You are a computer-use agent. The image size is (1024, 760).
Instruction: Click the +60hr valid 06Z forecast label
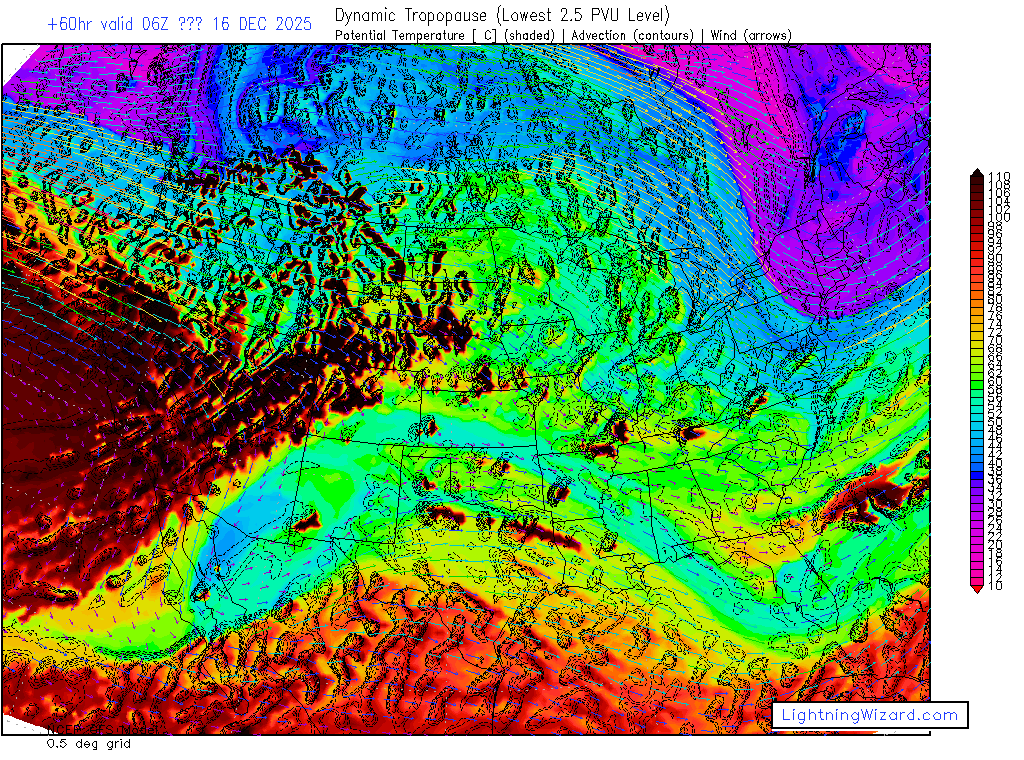pos(108,23)
